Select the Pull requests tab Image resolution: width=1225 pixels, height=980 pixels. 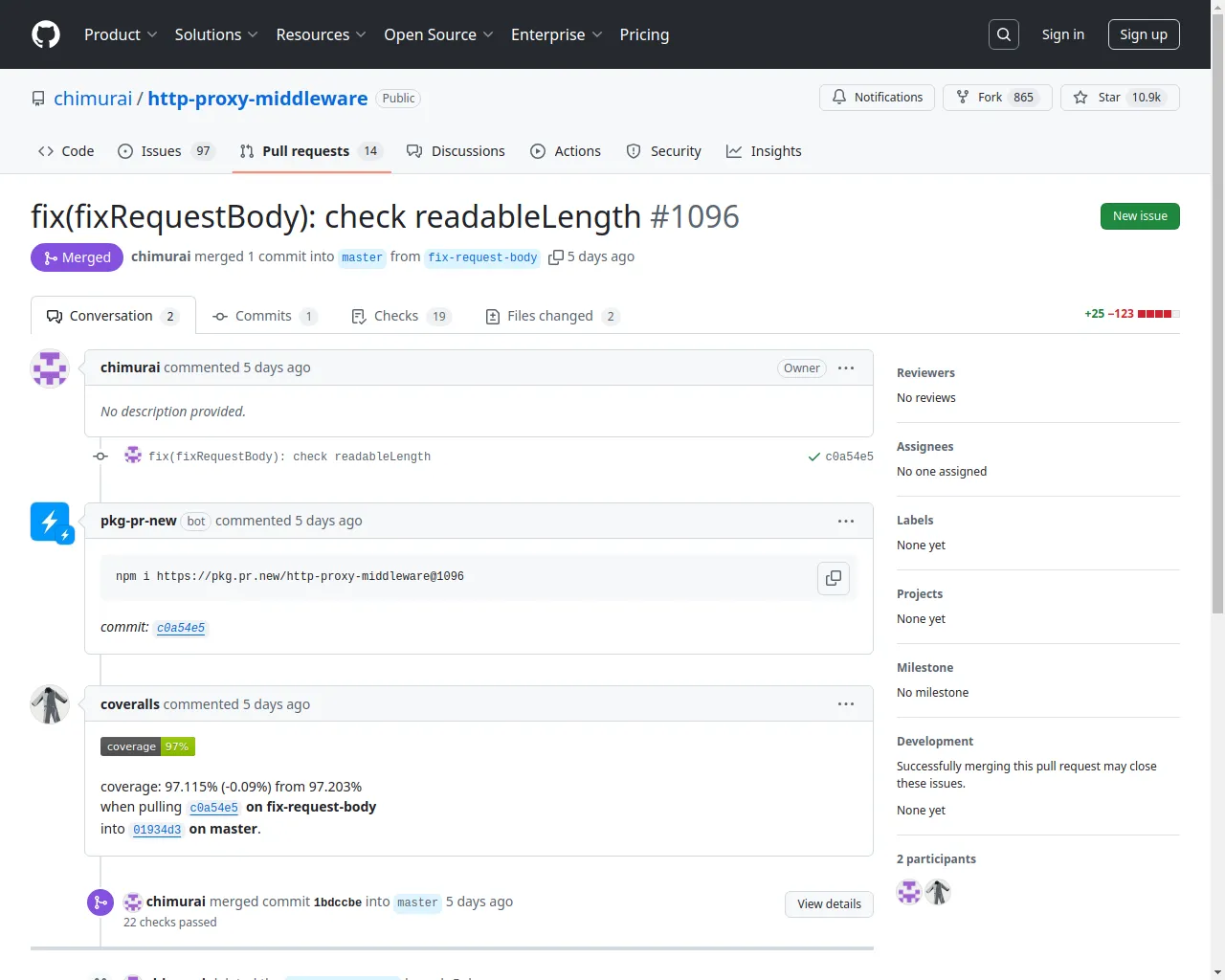311,151
